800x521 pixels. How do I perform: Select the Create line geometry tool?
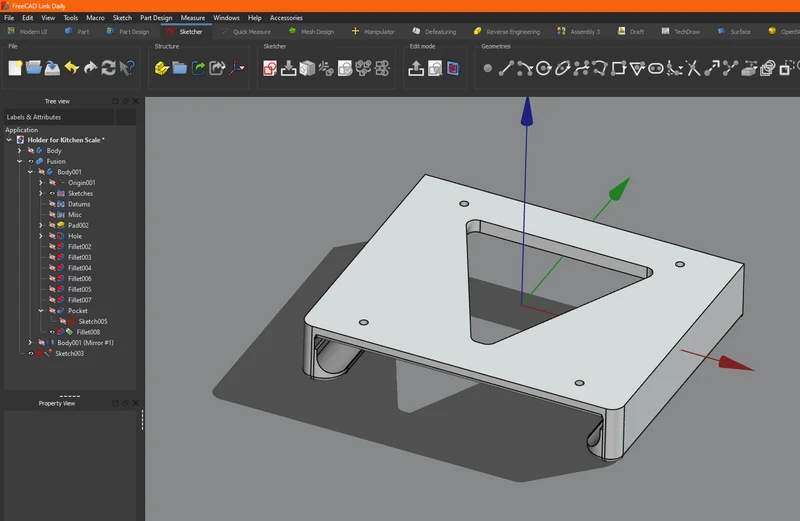[x=506, y=68]
